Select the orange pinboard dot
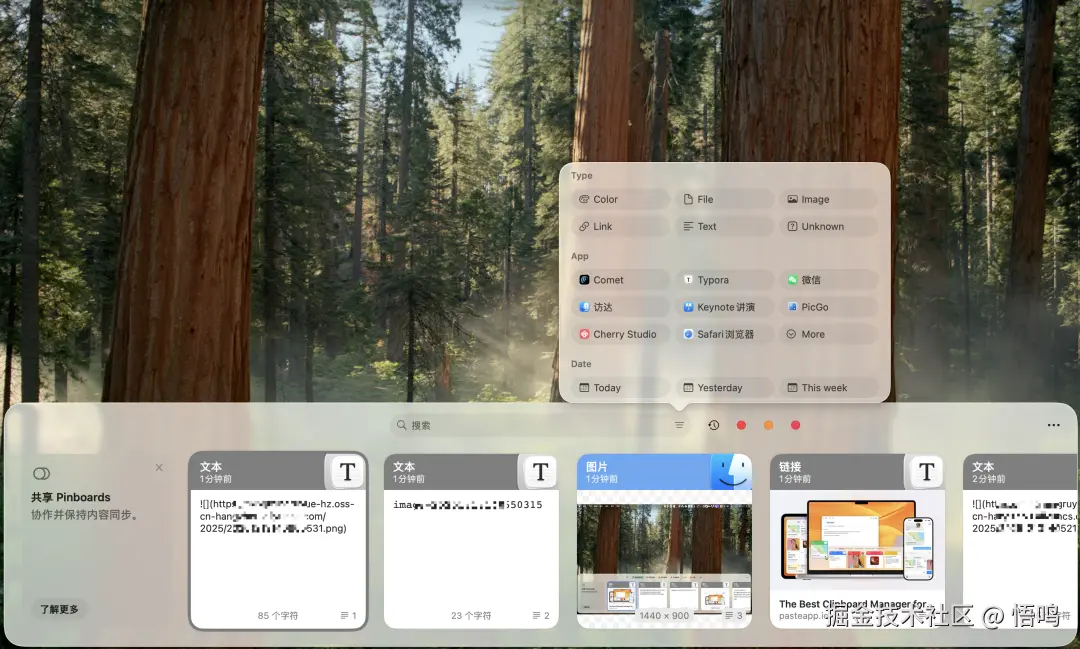Screen dimensions: 1080x649 768,425
